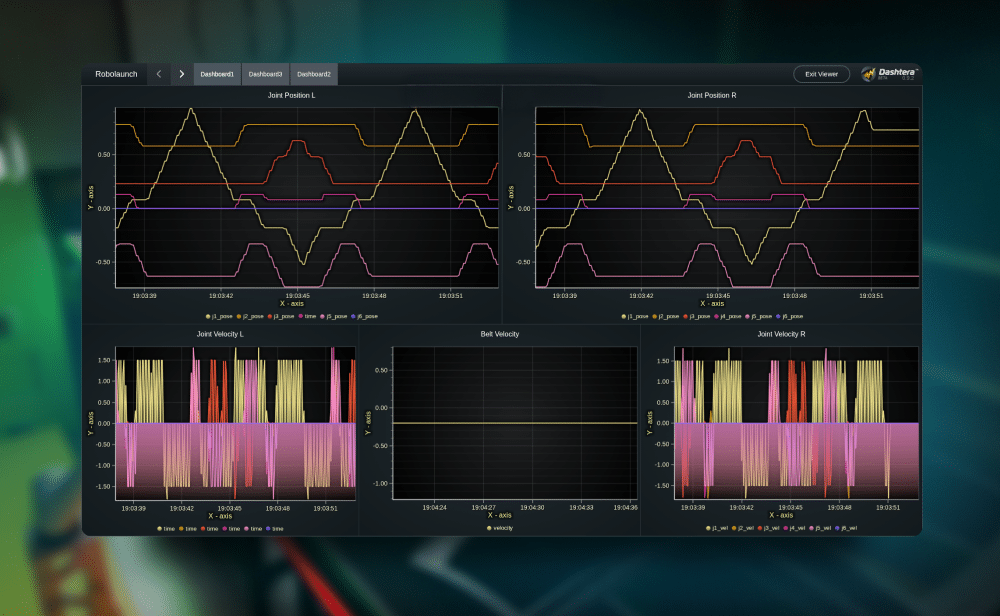Click the Dashtera logo
Image resolution: width=1000 pixels, height=616 pixels.
[x=888, y=74]
